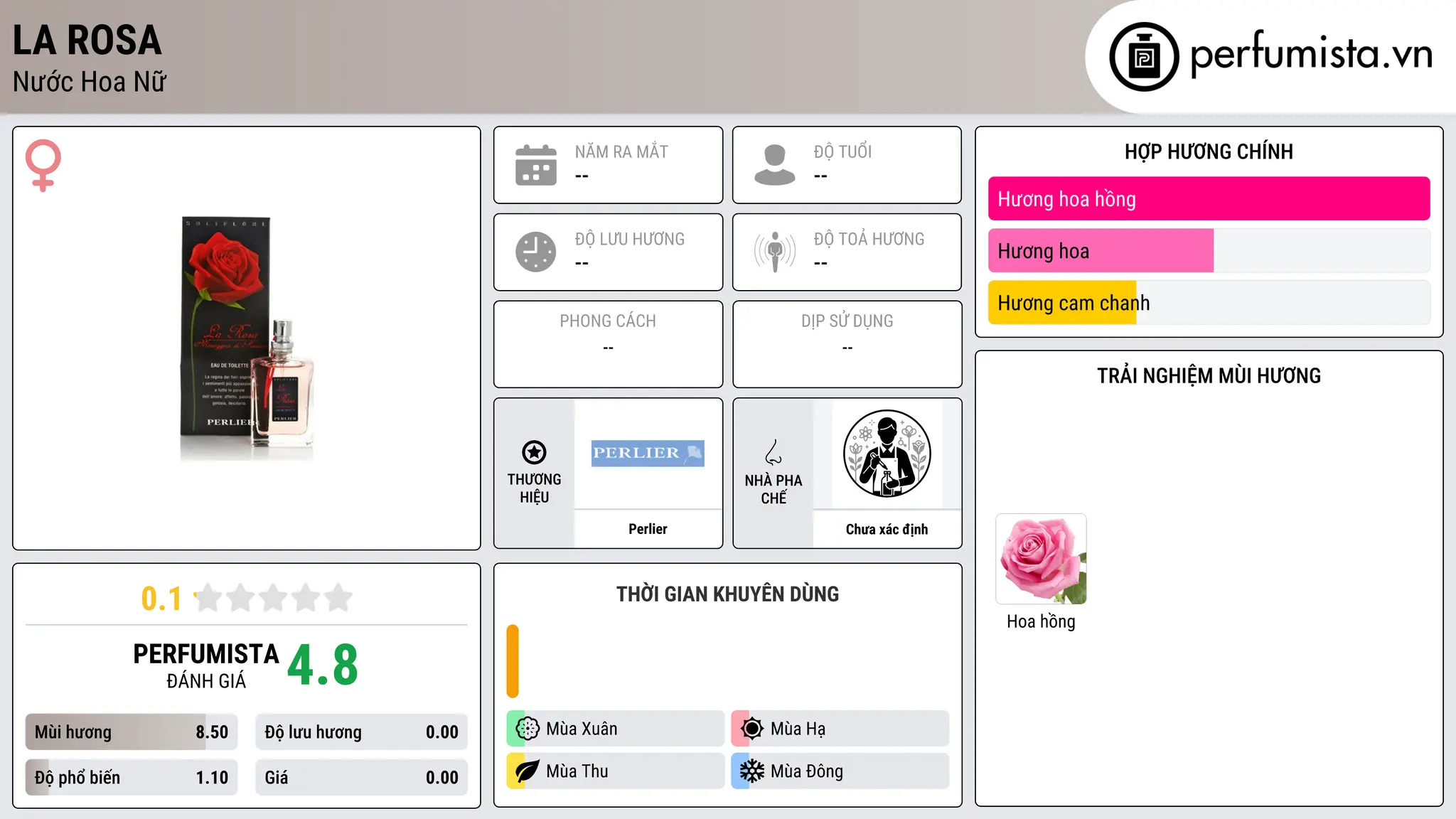Click the ĐỘ LƯU HƯƠNG label
Screen dimensions: 1456x819
pyautogui.click(x=630, y=239)
